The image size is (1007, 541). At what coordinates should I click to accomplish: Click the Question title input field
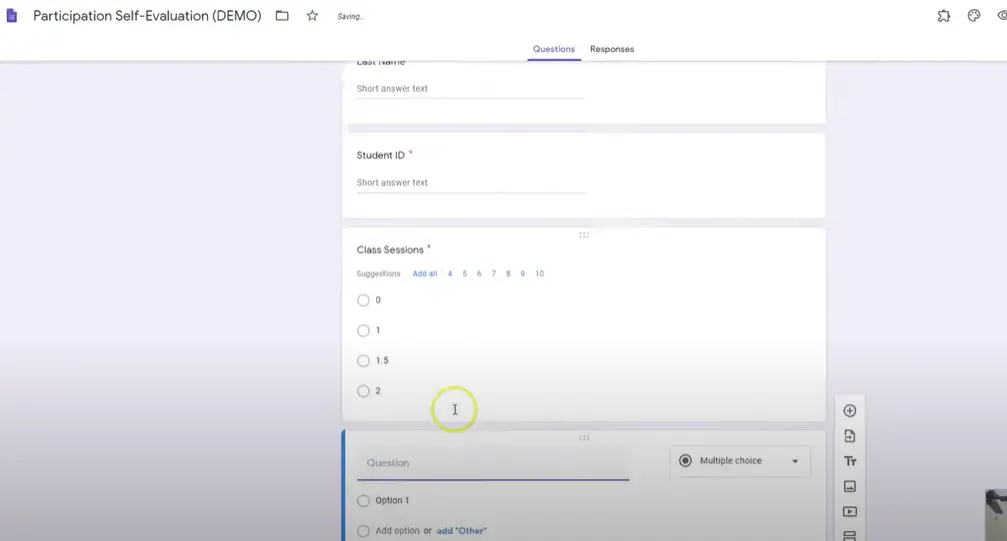492,464
